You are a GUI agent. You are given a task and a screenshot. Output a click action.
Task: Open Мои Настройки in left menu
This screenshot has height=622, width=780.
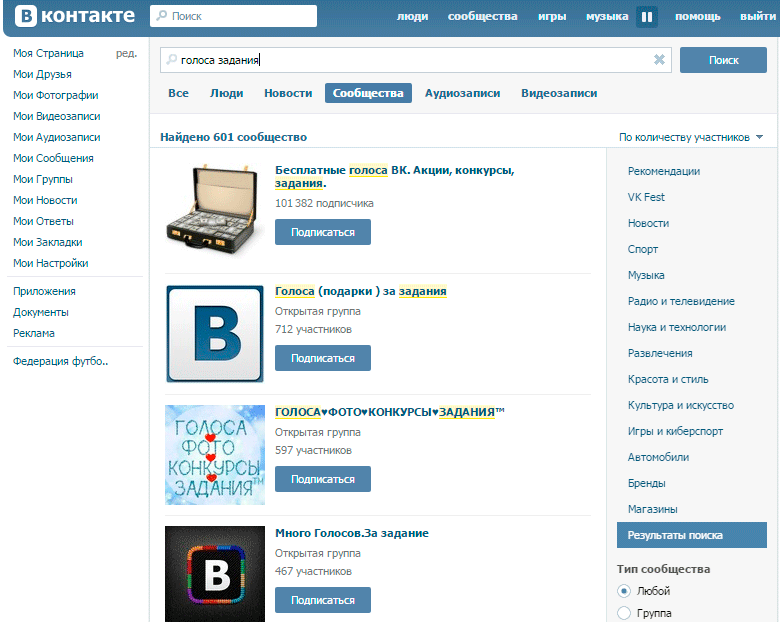coord(51,263)
